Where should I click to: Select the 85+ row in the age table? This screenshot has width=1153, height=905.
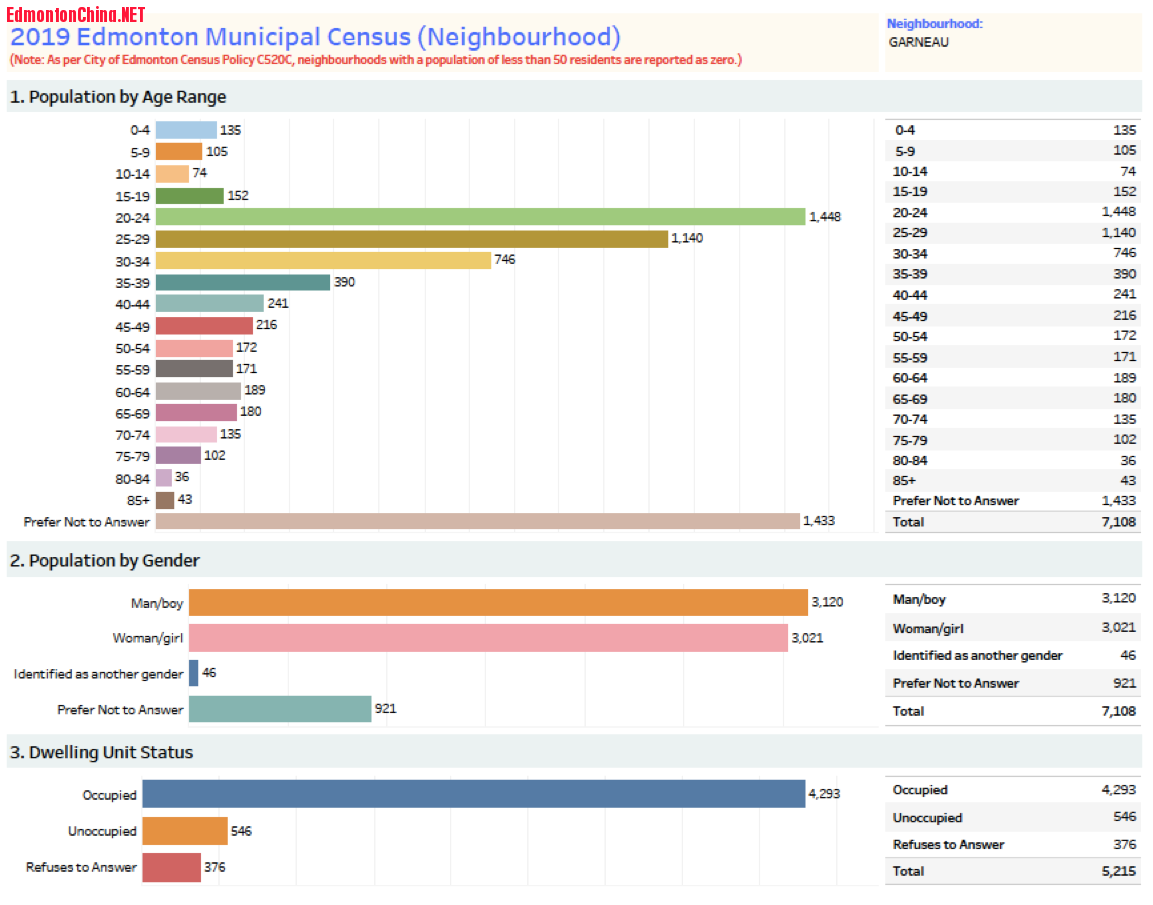1014,480
